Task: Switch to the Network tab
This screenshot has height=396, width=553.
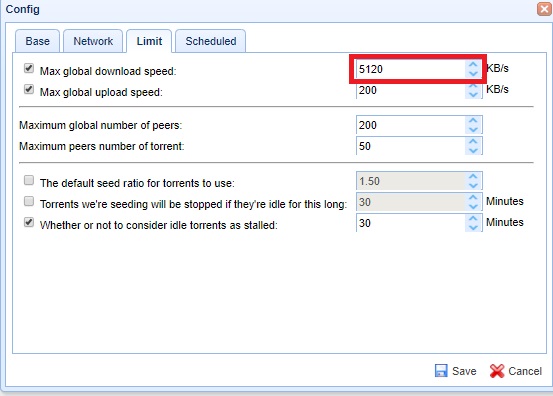Action: tap(93, 41)
